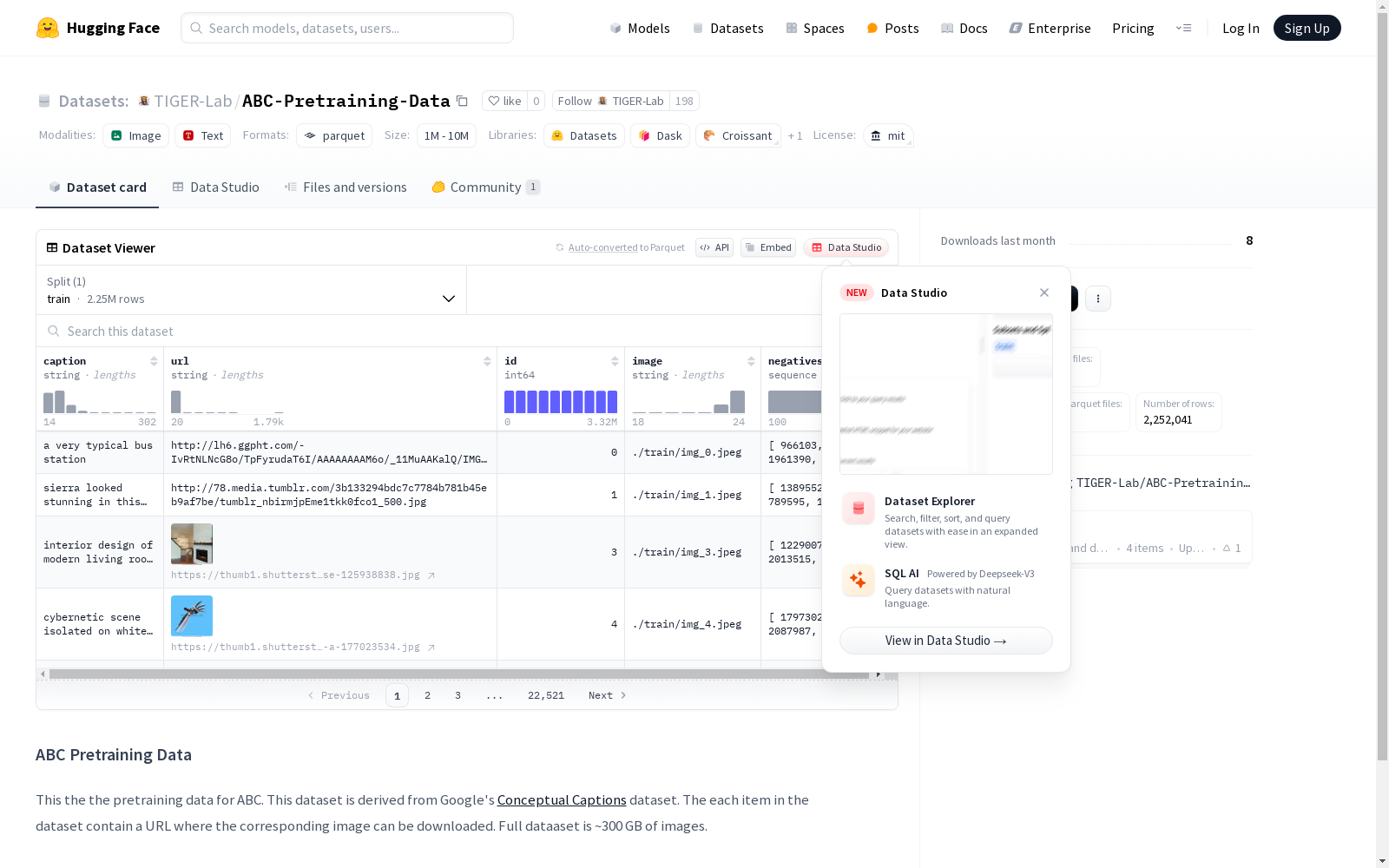
Task: Open the cybernetic scene row image thumbnail
Action: pos(192,616)
